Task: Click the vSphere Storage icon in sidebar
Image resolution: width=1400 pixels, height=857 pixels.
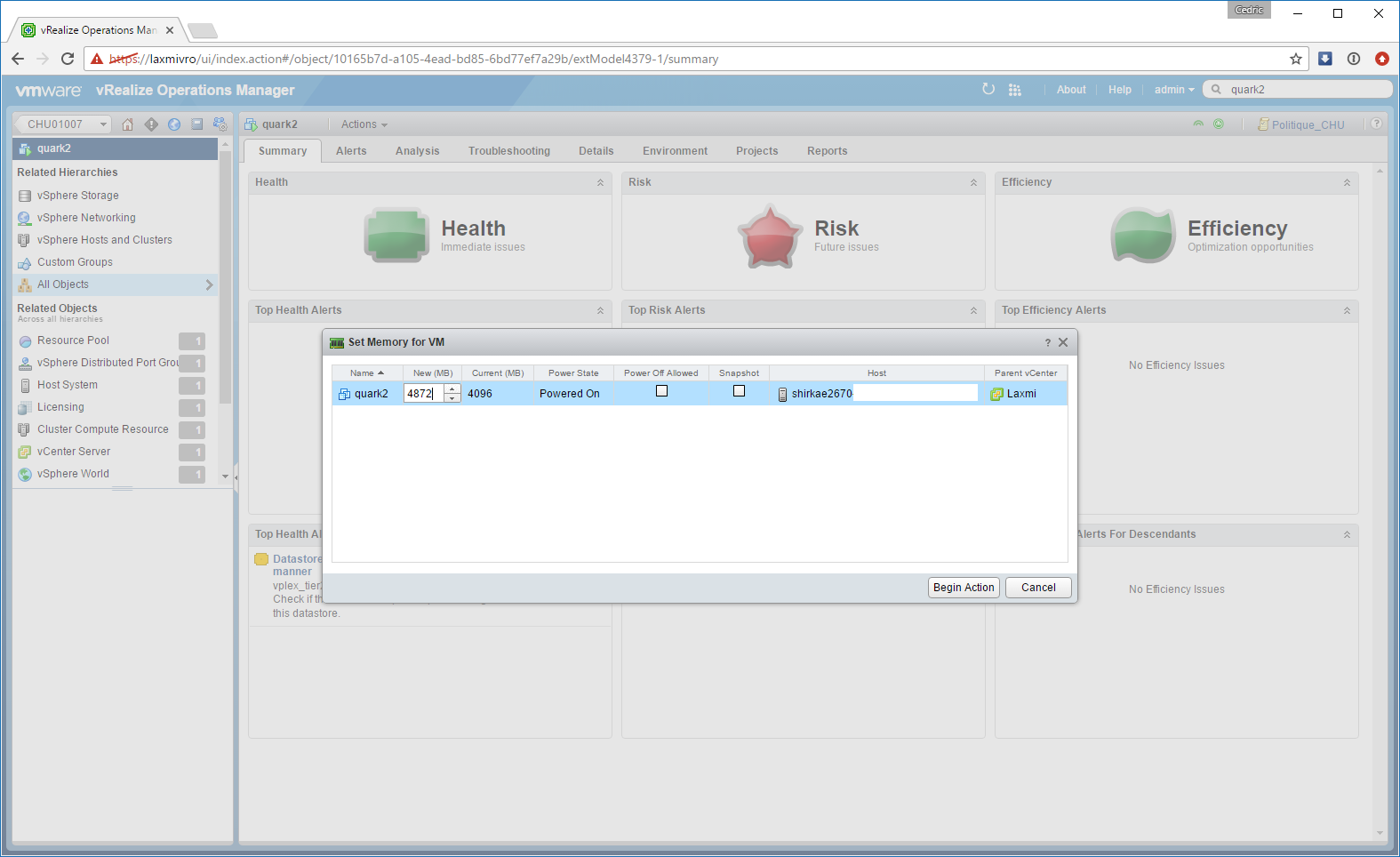Action: (x=25, y=196)
